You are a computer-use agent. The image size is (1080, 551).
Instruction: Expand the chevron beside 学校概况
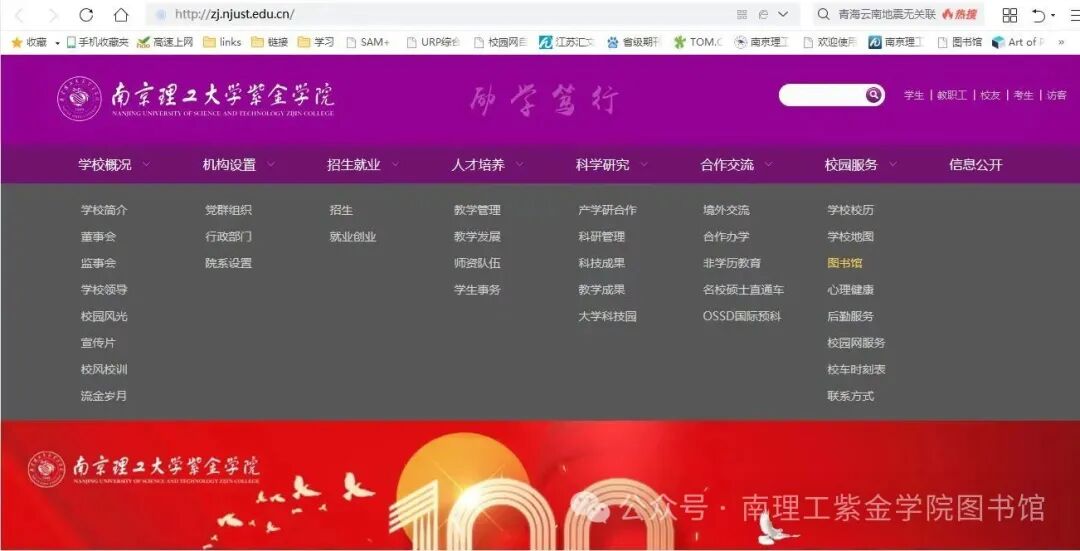tap(145, 165)
